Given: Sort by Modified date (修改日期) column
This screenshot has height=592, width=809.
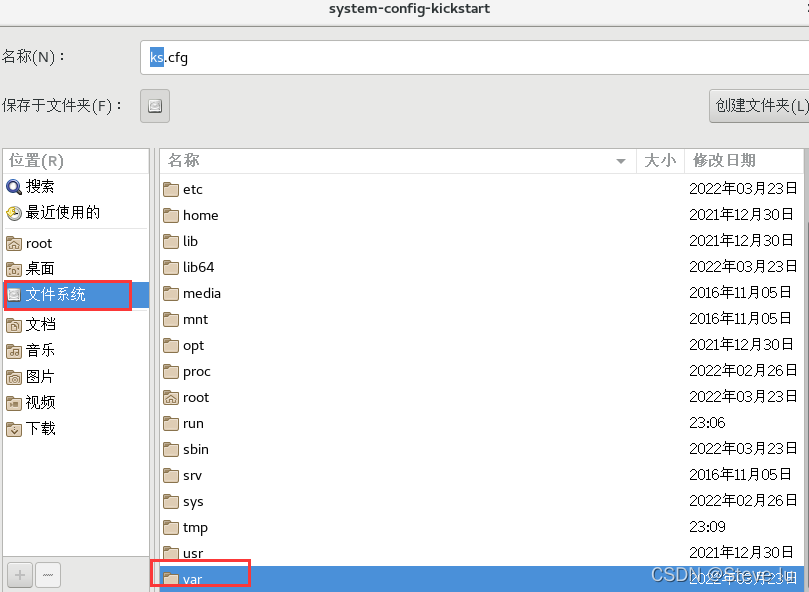Looking at the screenshot, I should (743, 161).
